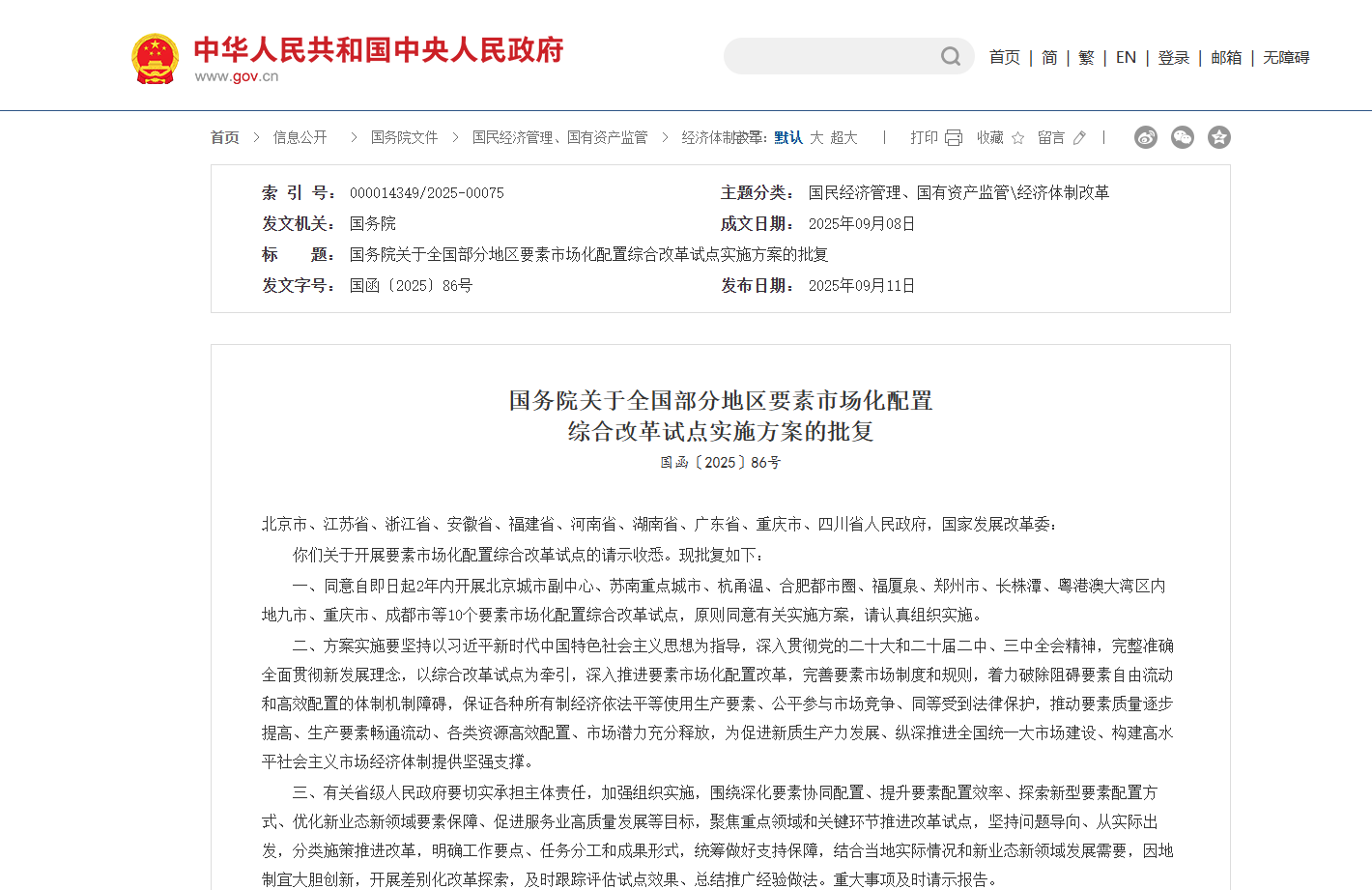Click the search magnifier icon
1372x890 pixels.
tap(951, 57)
